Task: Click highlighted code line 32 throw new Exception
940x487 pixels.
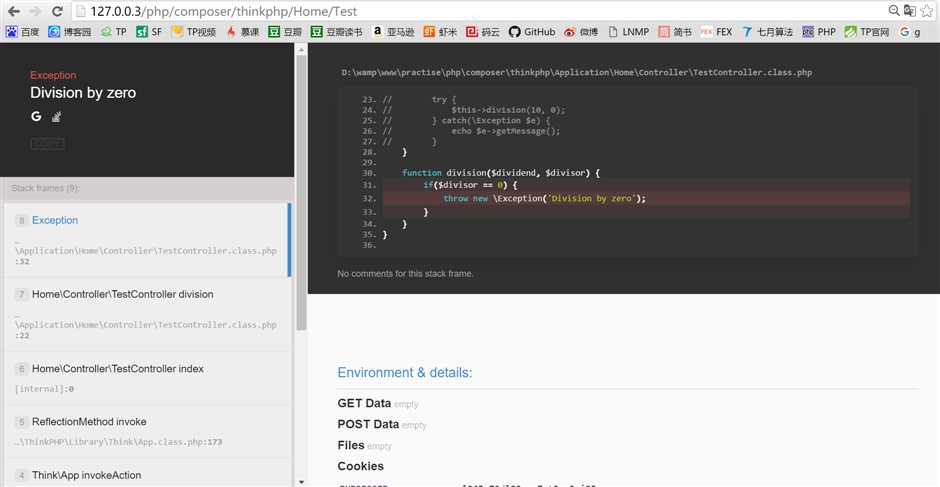Action: (x=646, y=199)
